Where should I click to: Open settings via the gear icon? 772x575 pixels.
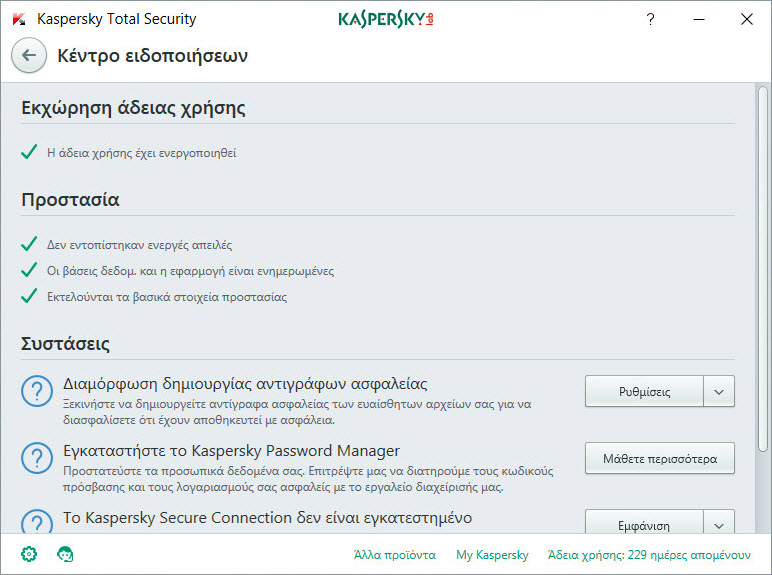(x=29, y=553)
